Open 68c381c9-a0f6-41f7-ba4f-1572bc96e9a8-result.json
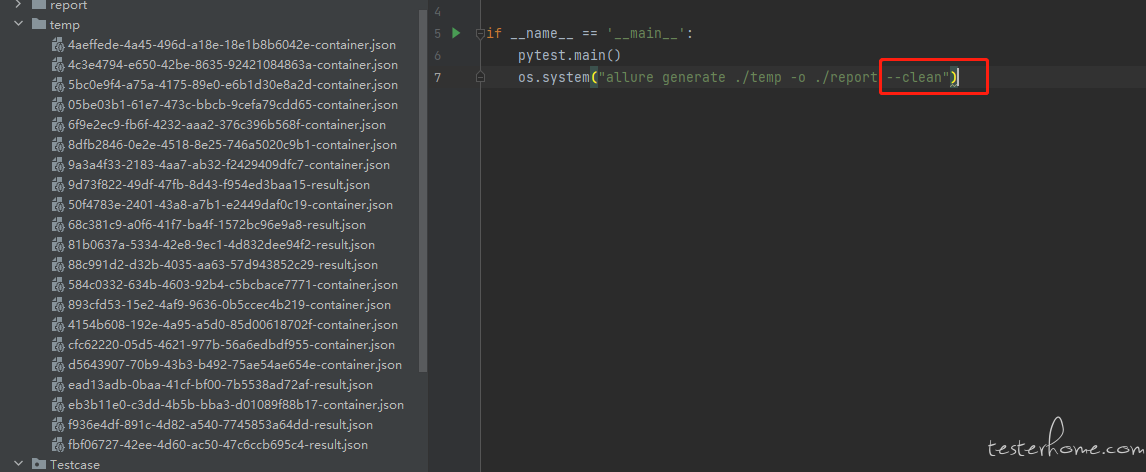Image resolution: width=1146 pixels, height=472 pixels. (216, 224)
